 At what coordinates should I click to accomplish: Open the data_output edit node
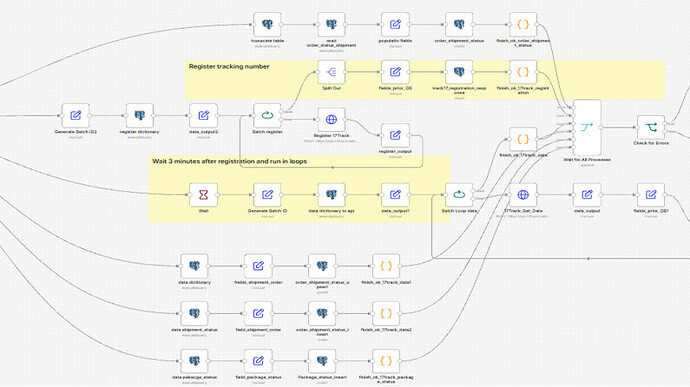tap(587, 195)
